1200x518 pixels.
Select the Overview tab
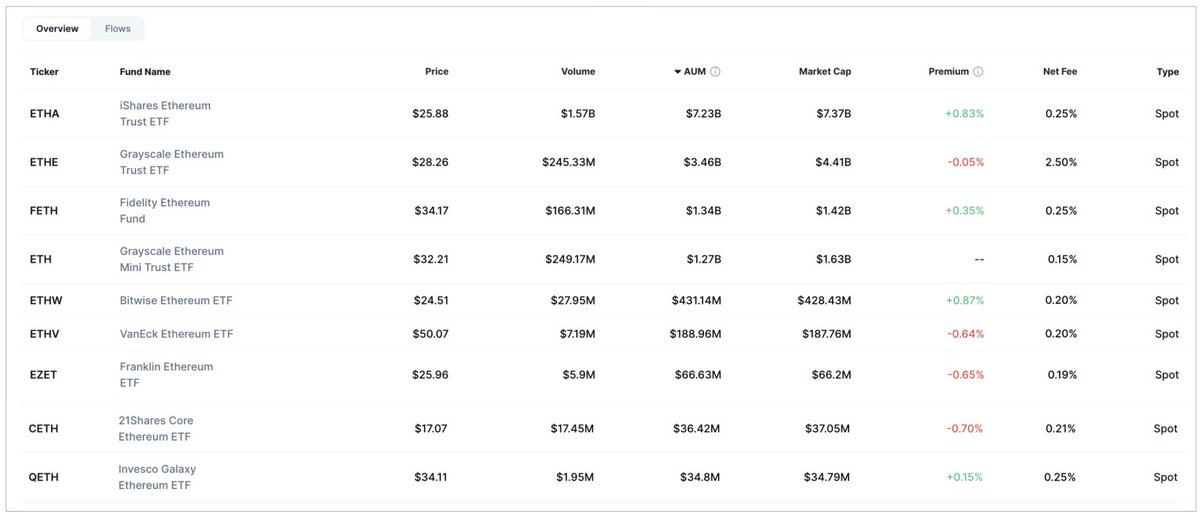(57, 29)
